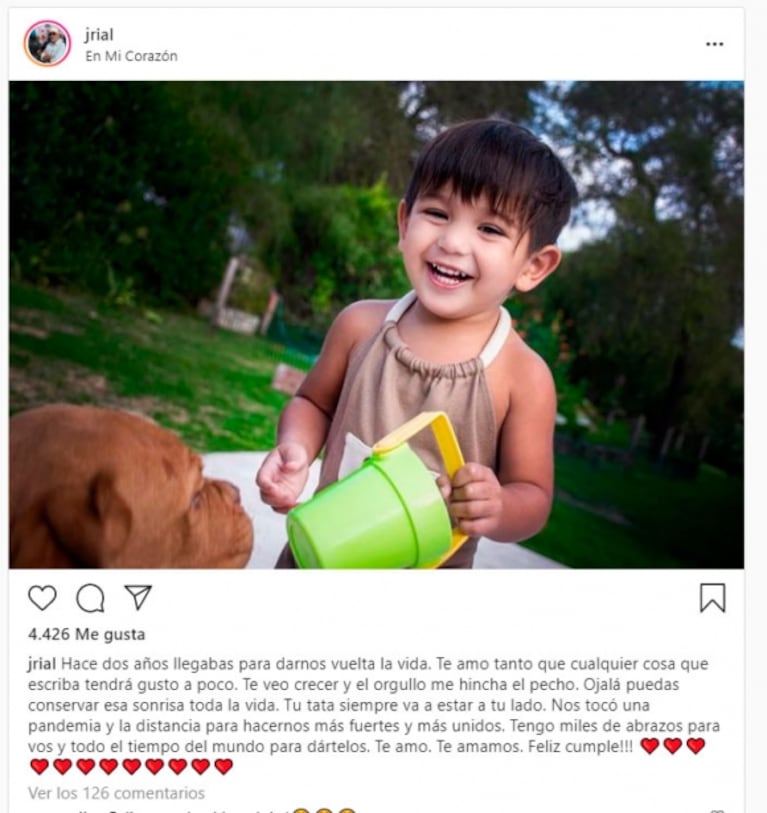This screenshot has height=813, width=767.
Task: Click the caption text starting 'Hace dos años'
Action: (x=373, y=705)
